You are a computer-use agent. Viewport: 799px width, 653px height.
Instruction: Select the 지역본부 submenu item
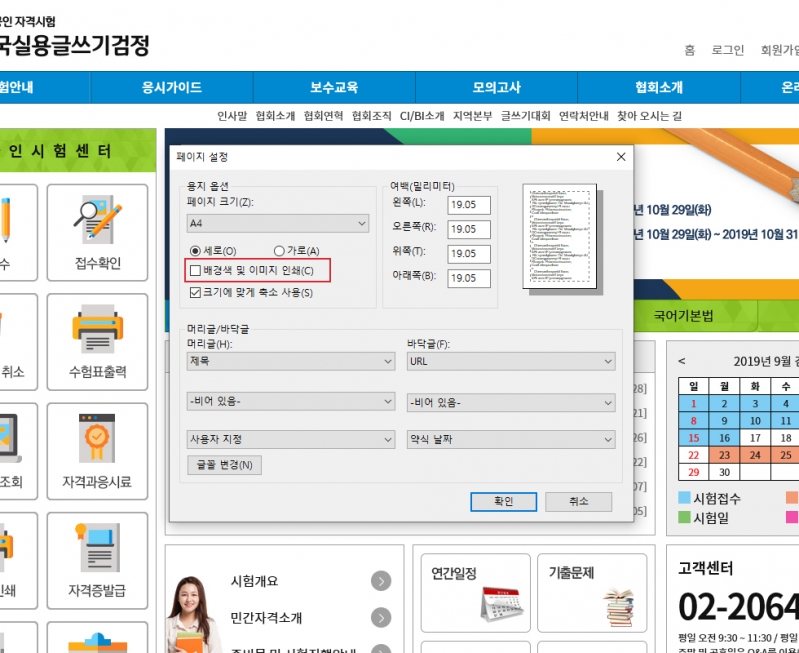click(472, 116)
